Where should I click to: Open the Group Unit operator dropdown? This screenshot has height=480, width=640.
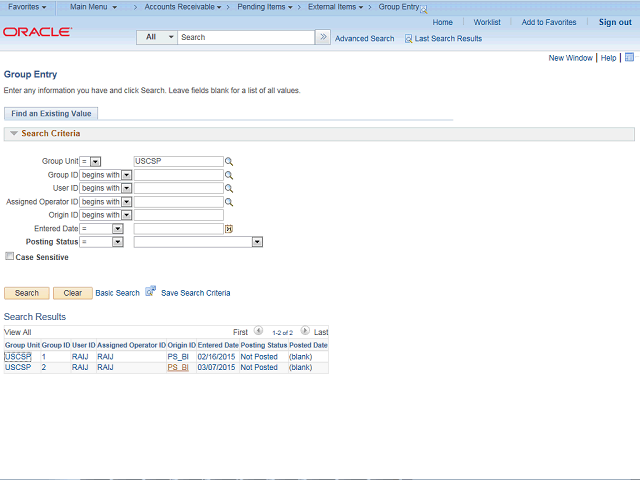pyautogui.click(x=95, y=162)
